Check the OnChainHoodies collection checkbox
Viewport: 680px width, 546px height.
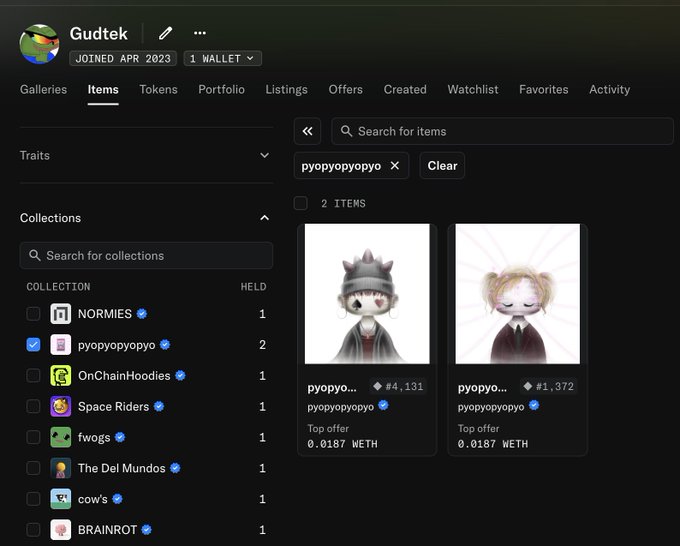click(x=33, y=376)
